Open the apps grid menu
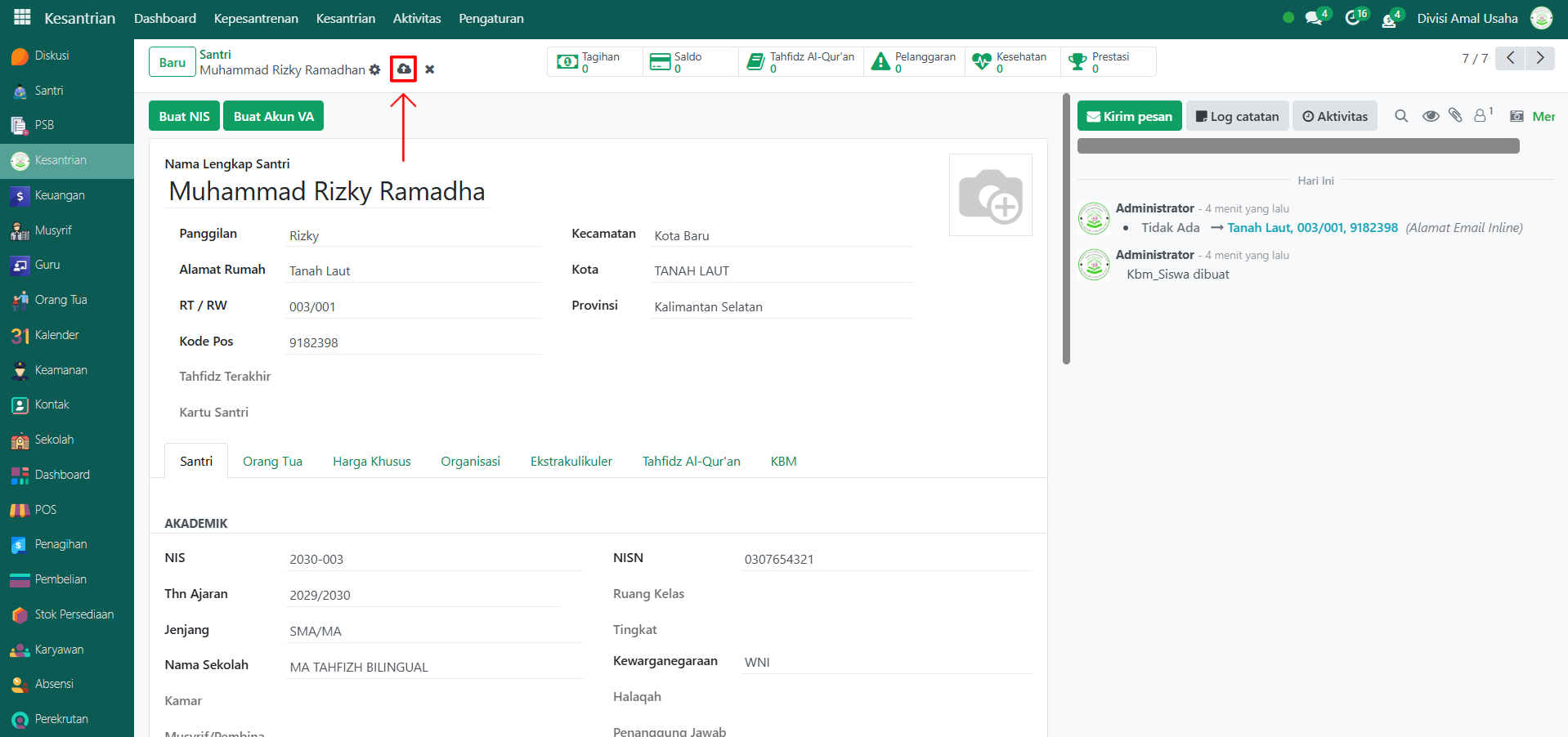1568x737 pixels. click(22, 18)
